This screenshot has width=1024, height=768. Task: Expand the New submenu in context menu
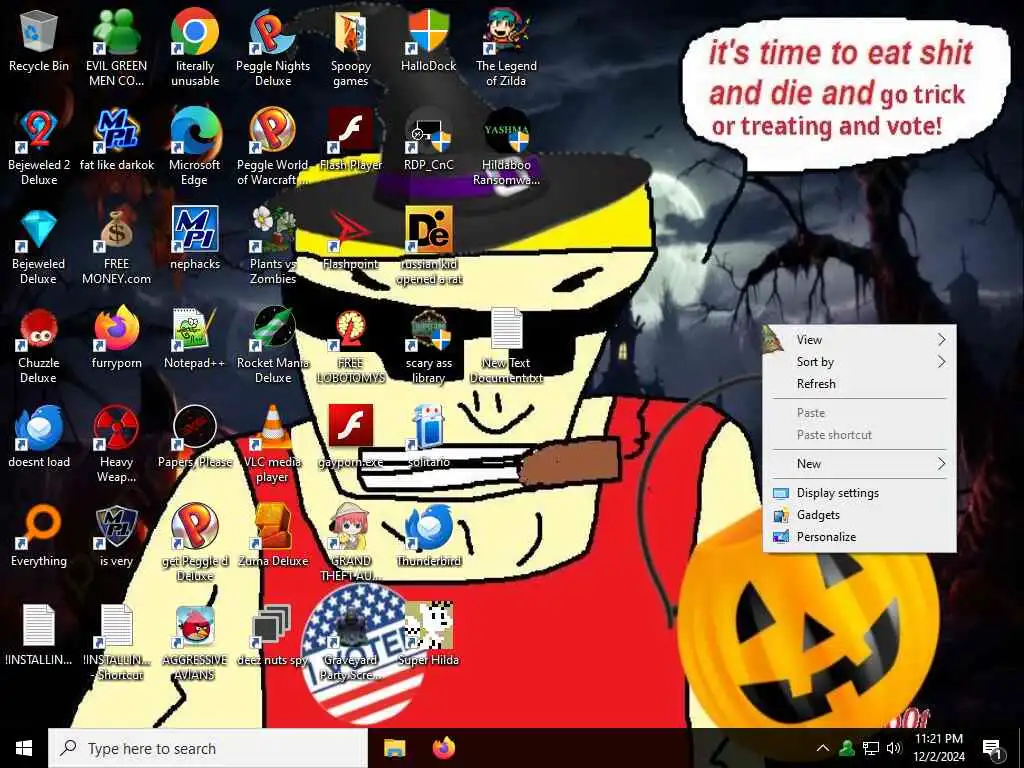point(859,464)
